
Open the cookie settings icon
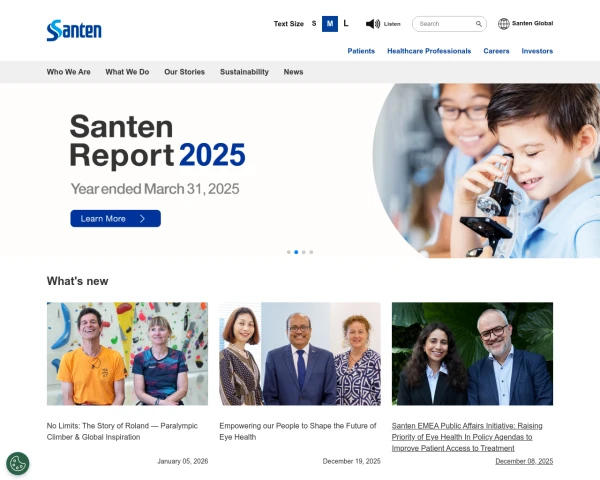[18, 464]
